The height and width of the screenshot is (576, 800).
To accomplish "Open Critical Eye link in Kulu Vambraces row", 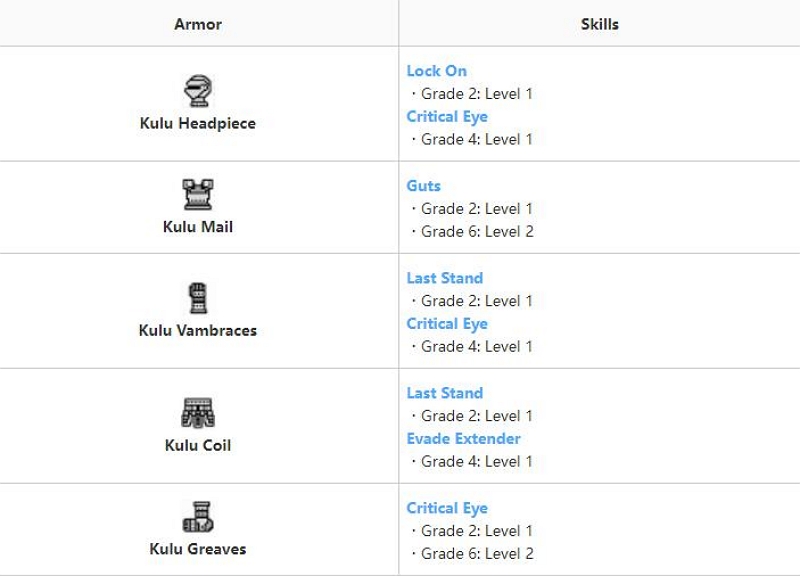I will [447, 324].
